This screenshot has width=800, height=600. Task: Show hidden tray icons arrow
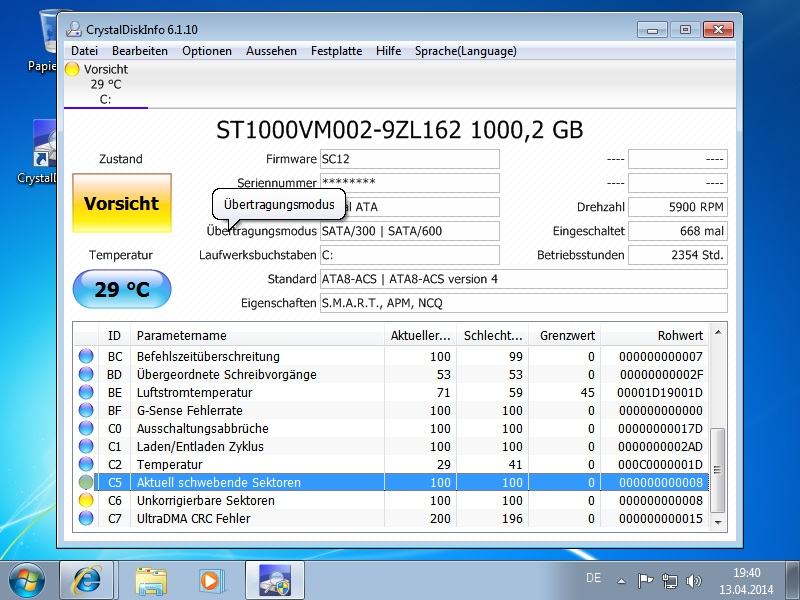point(621,581)
